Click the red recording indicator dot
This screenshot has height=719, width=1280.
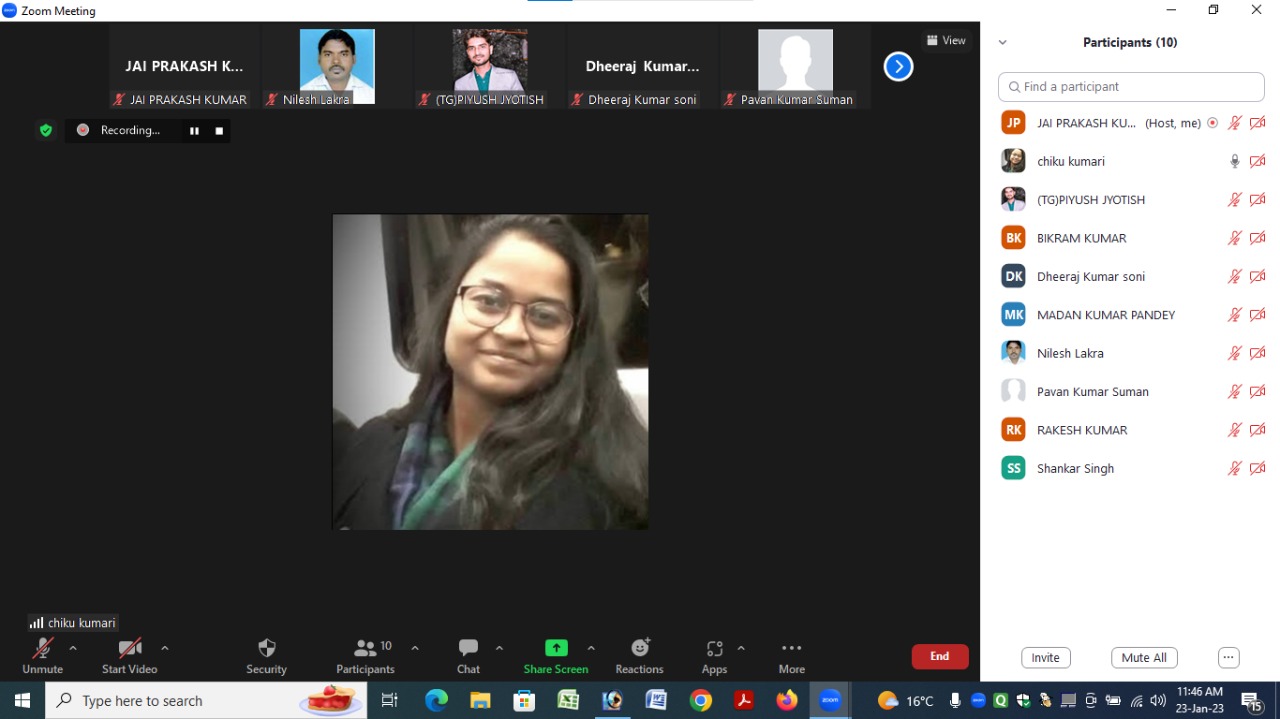[83, 130]
